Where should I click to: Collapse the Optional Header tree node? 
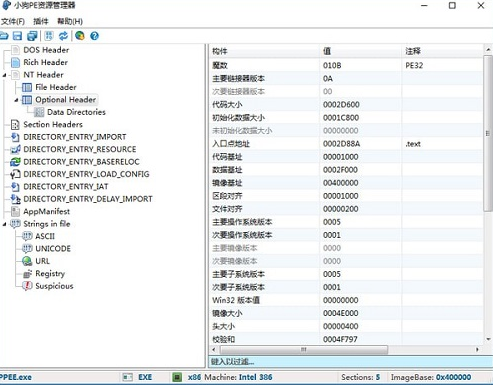(x=16, y=100)
